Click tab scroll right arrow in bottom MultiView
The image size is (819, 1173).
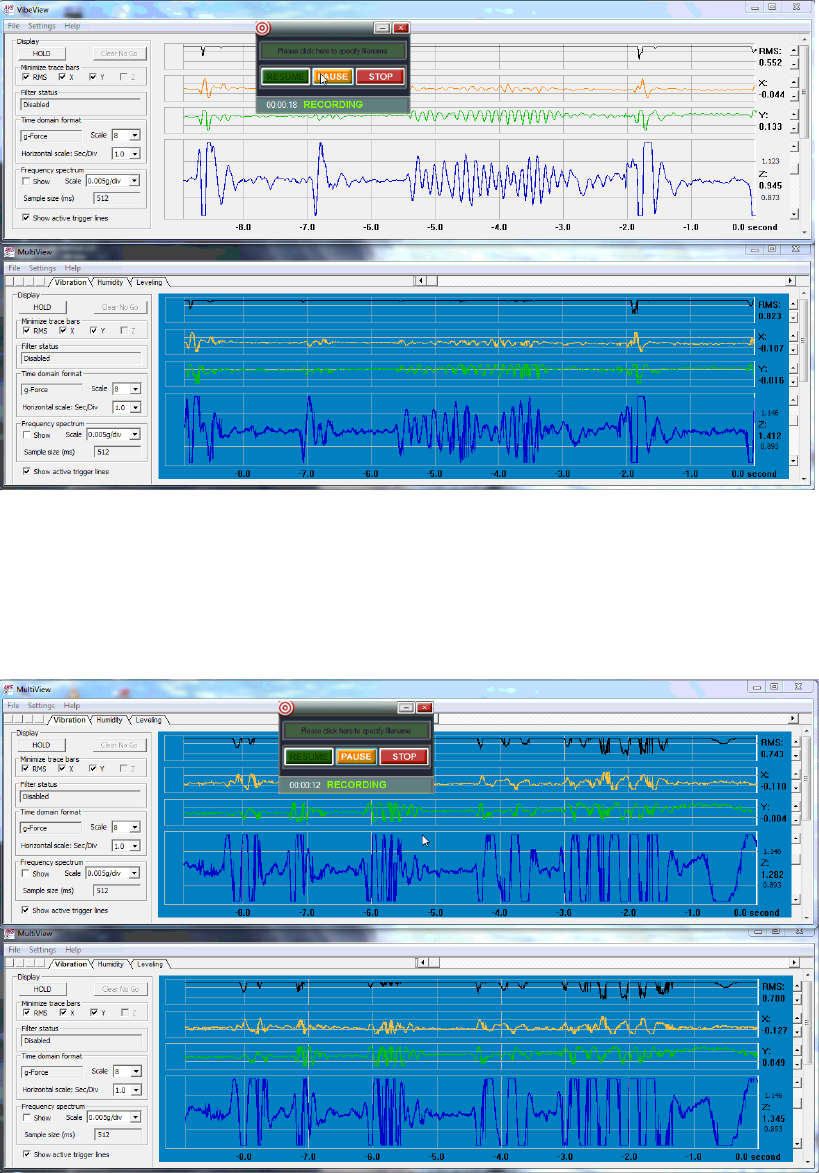(794, 963)
